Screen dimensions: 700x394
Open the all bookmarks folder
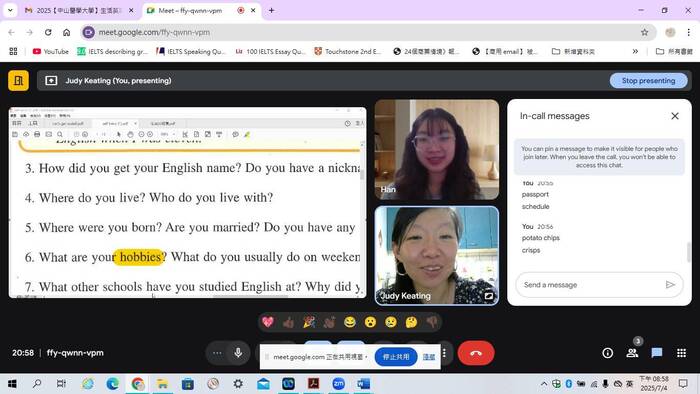click(x=674, y=51)
